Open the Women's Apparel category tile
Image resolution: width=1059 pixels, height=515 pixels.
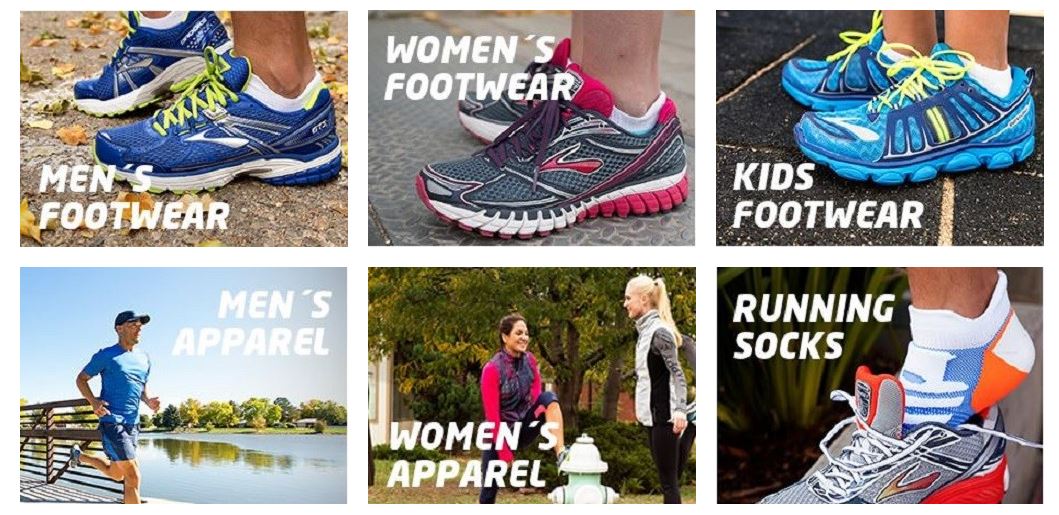click(x=532, y=385)
